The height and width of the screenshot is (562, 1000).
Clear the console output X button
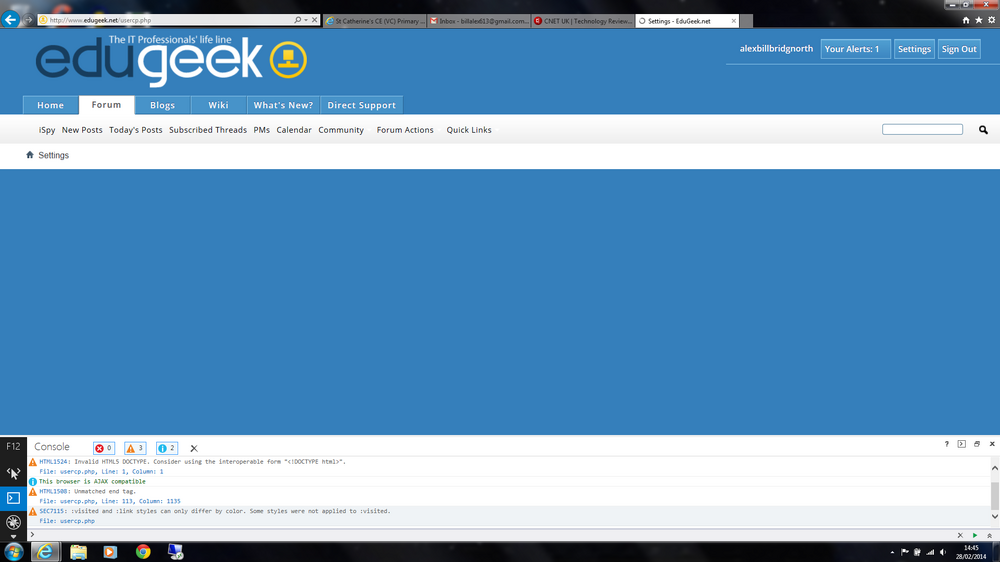click(x=194, y=448)
